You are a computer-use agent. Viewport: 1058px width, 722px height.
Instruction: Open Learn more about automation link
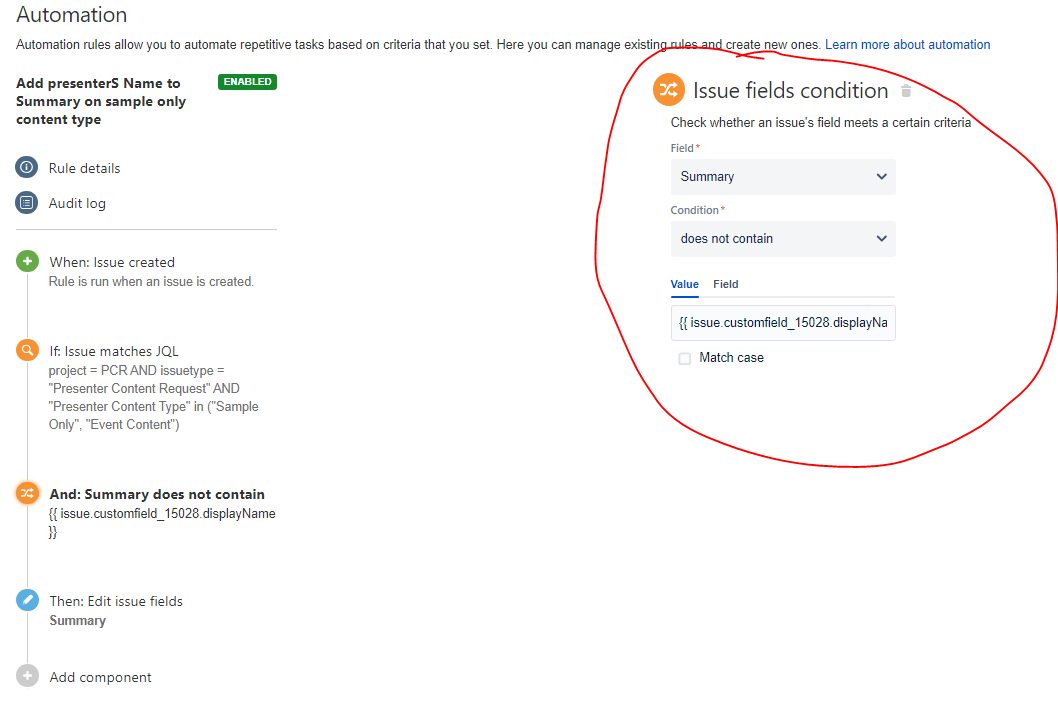point(907,44)
